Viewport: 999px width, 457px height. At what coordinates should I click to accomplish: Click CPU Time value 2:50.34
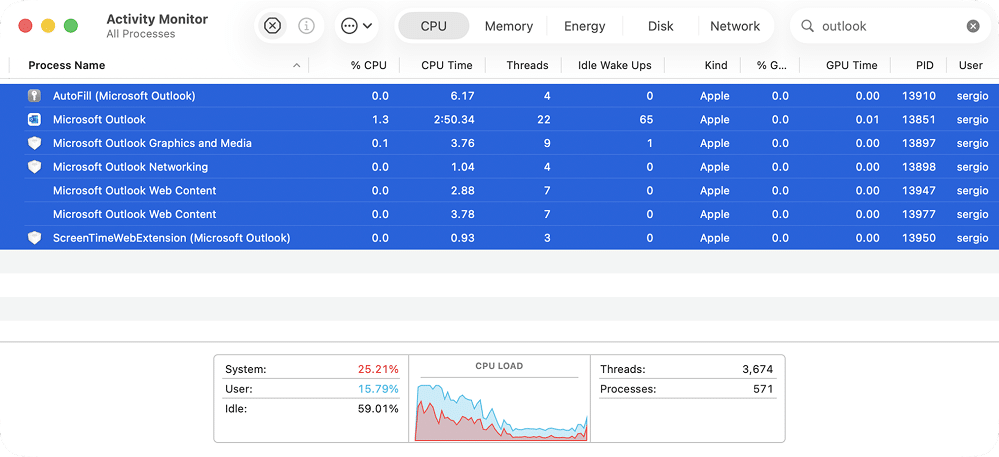(453, 120)
